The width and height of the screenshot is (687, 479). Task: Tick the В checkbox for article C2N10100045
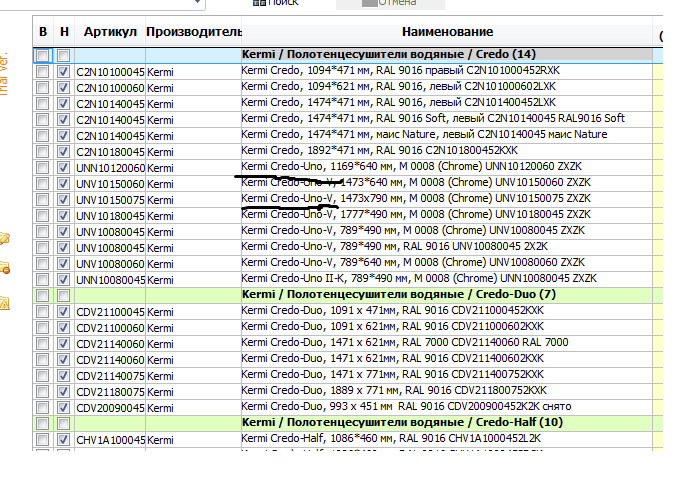point(42,71)
